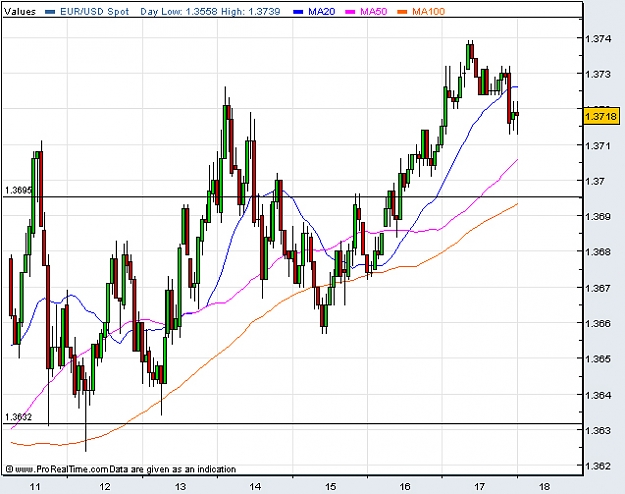Click date 18 on the time axis
Screen dimensions: 625x494
coord(544,486)
